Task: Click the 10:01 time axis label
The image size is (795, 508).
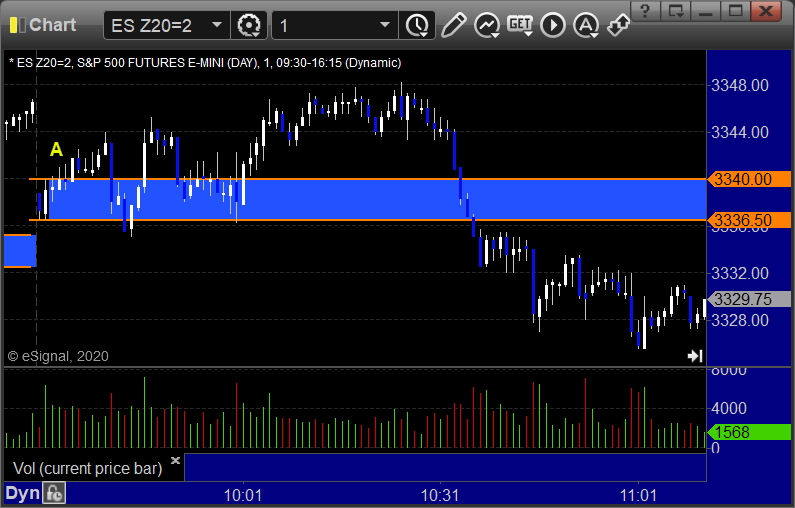Action: [x=243, y=495]
